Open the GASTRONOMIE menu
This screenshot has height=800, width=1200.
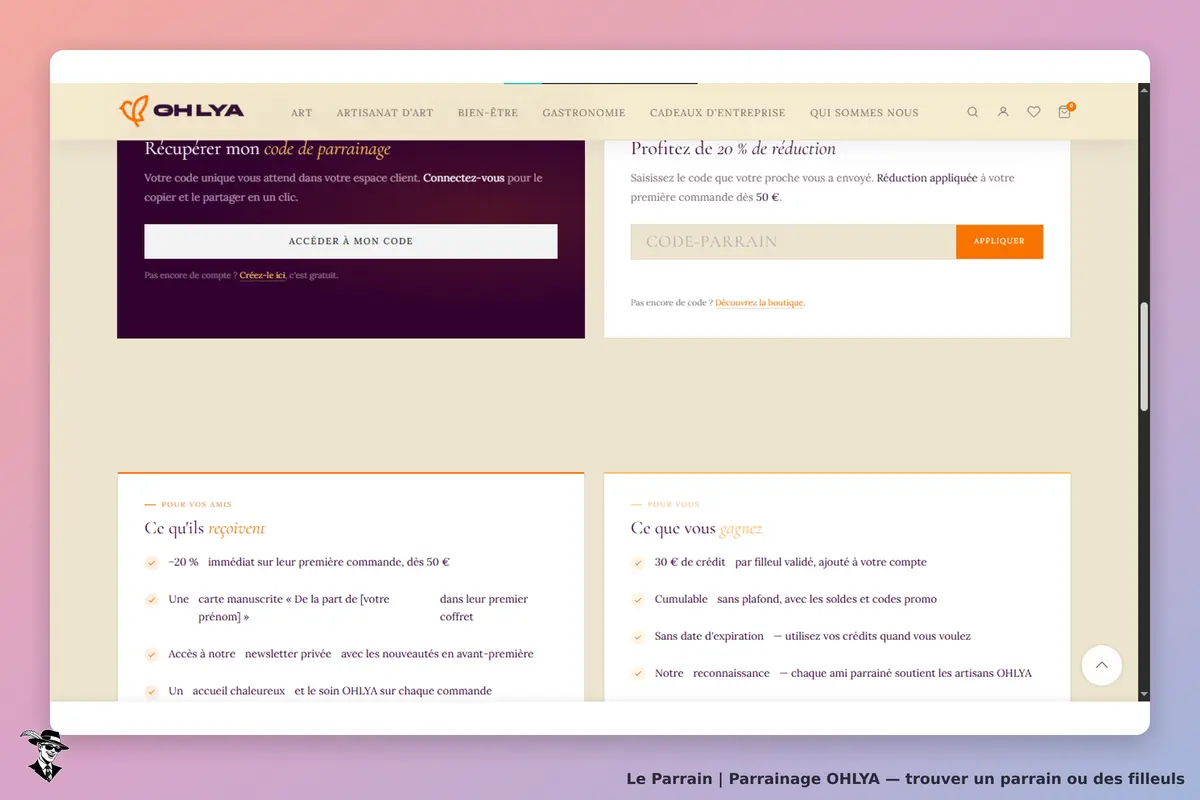[x=584, y=113]
